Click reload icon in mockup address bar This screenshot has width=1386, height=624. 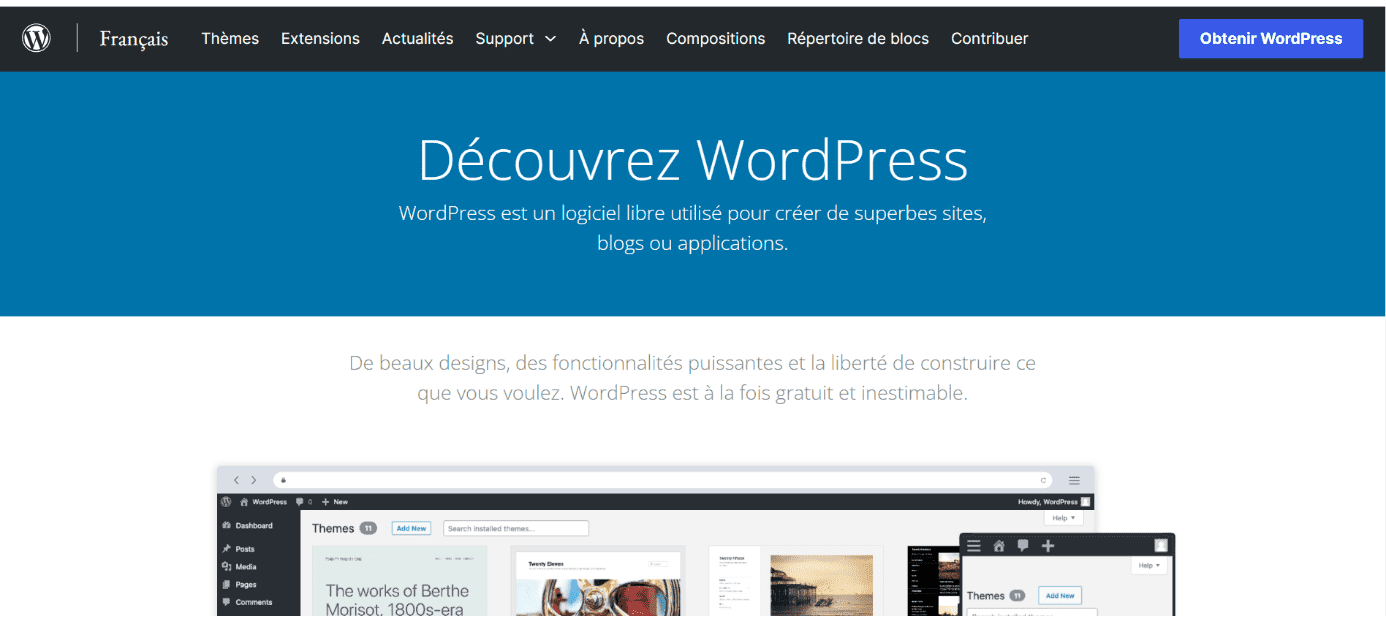[x=1044, y=480]
